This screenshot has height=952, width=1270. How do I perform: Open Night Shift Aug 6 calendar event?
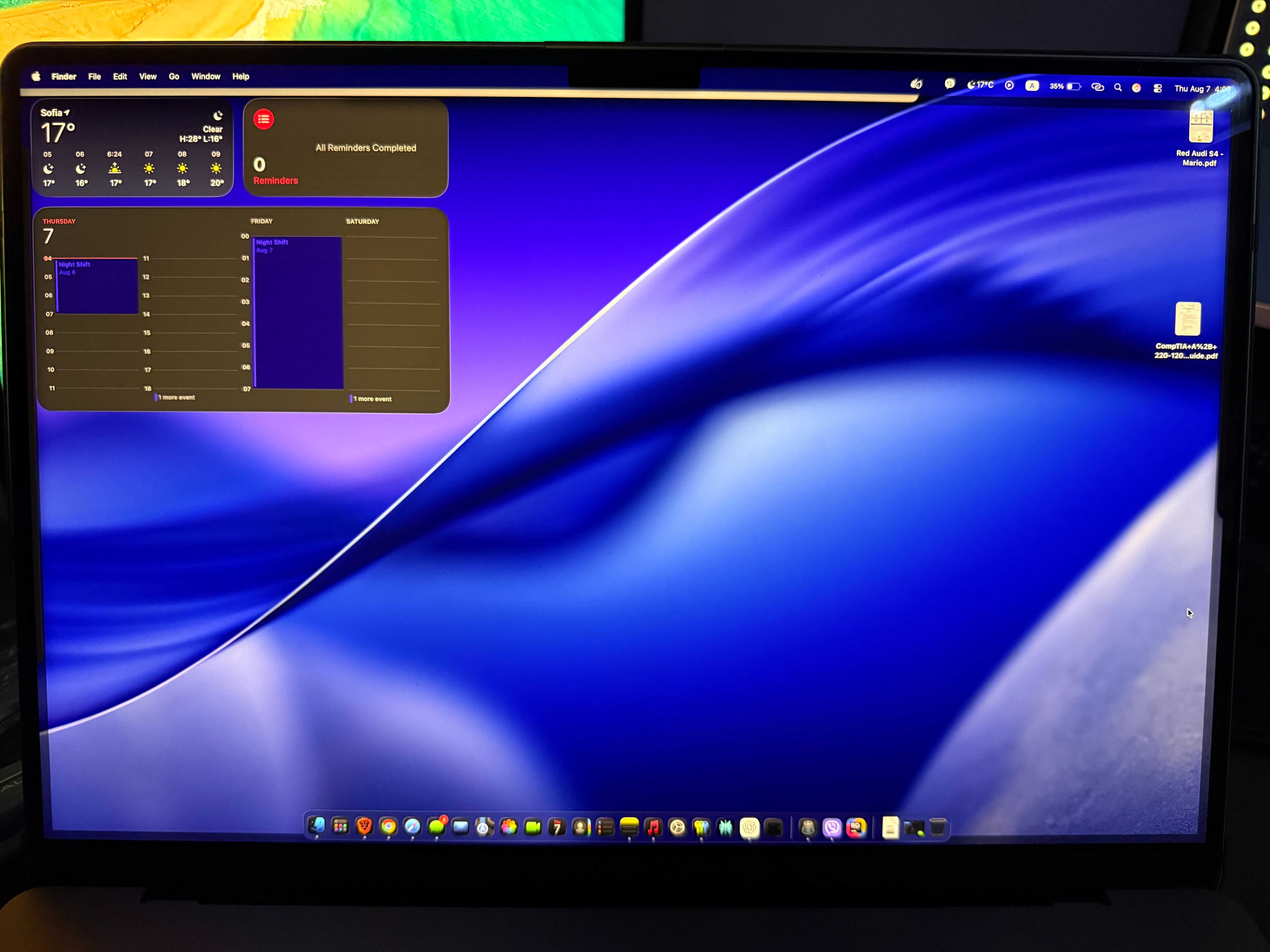pos(97,286)
